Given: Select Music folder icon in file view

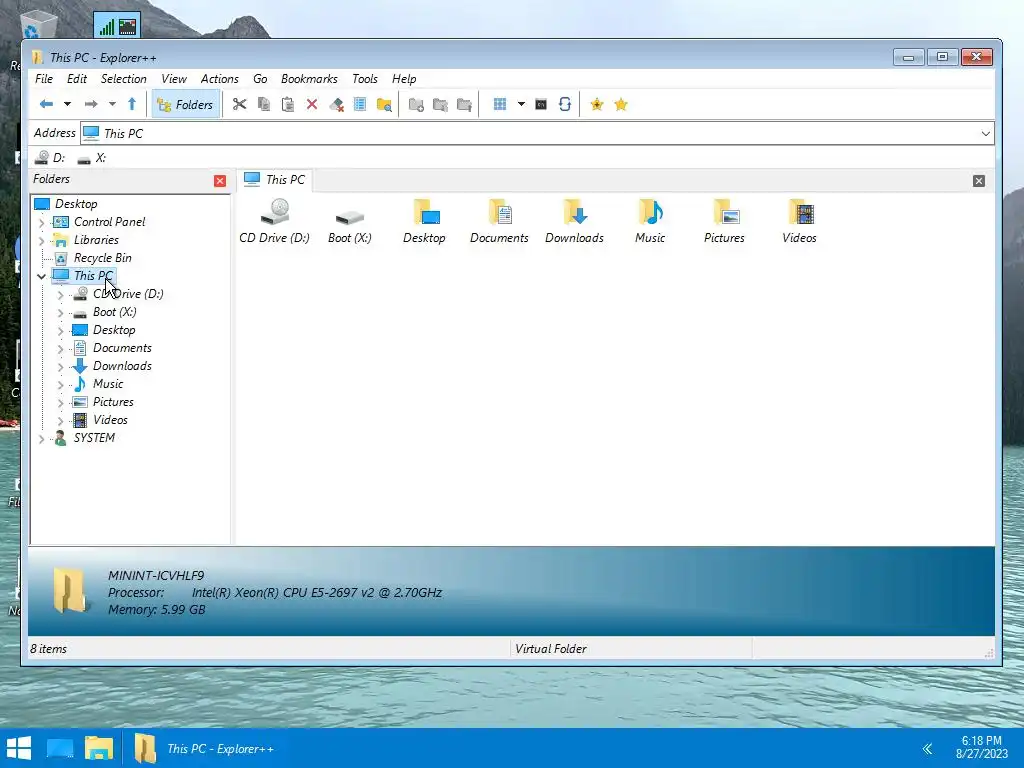Looking at the screenshot, I should (x=650, y=222).
